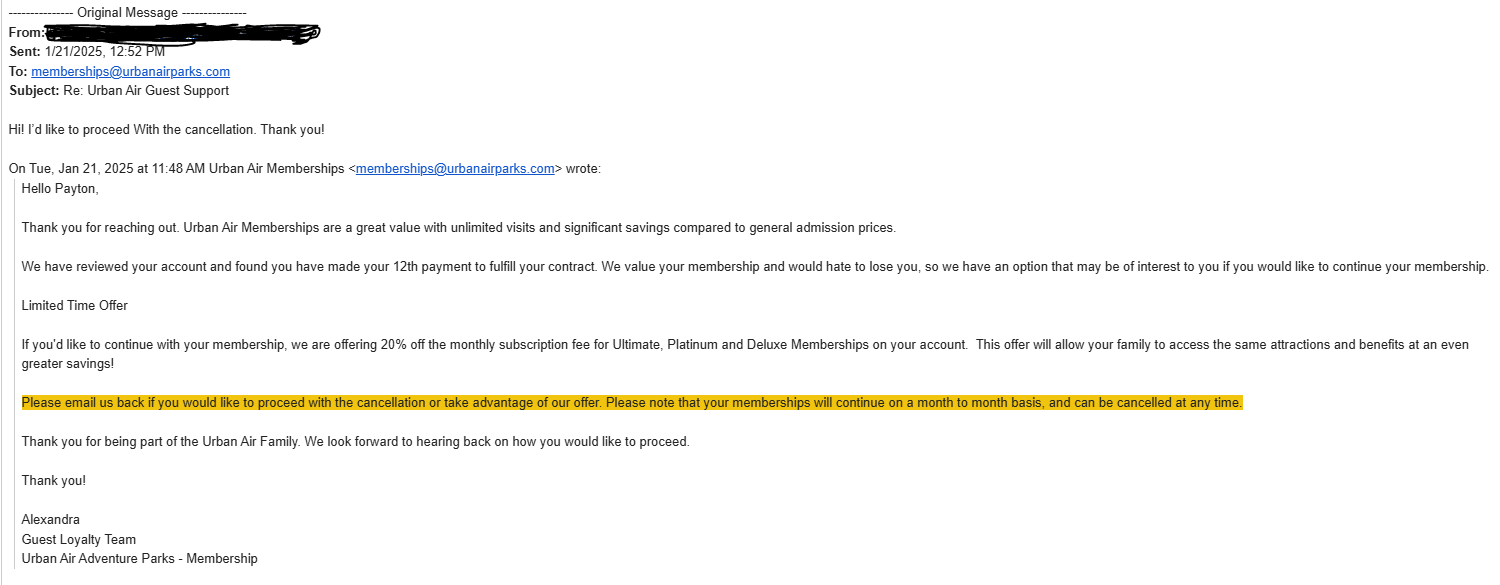Click the yellow highlighted cancellation sentence
The width and height of the screenshot is (1500, 585).
pyautogui.click(x=632, y=402)
